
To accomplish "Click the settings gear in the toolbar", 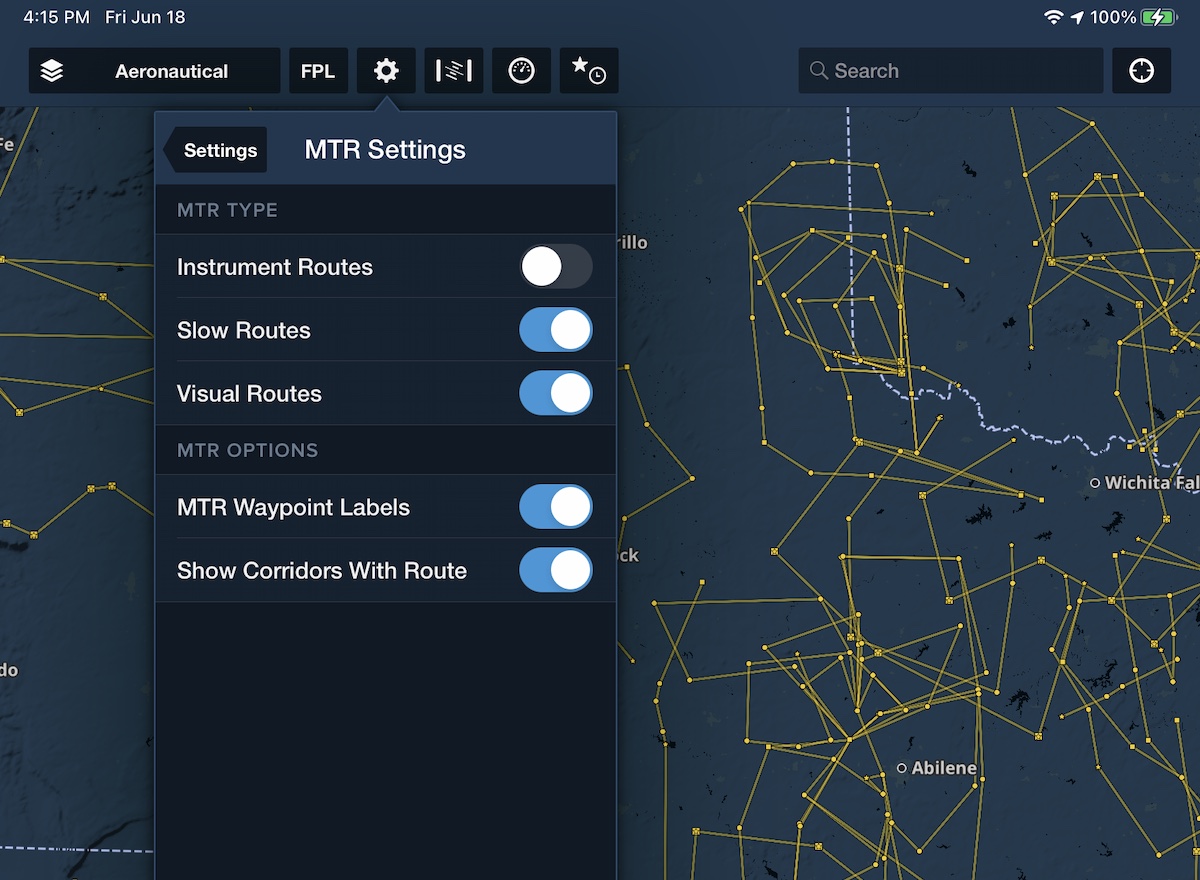I will 386,70.
